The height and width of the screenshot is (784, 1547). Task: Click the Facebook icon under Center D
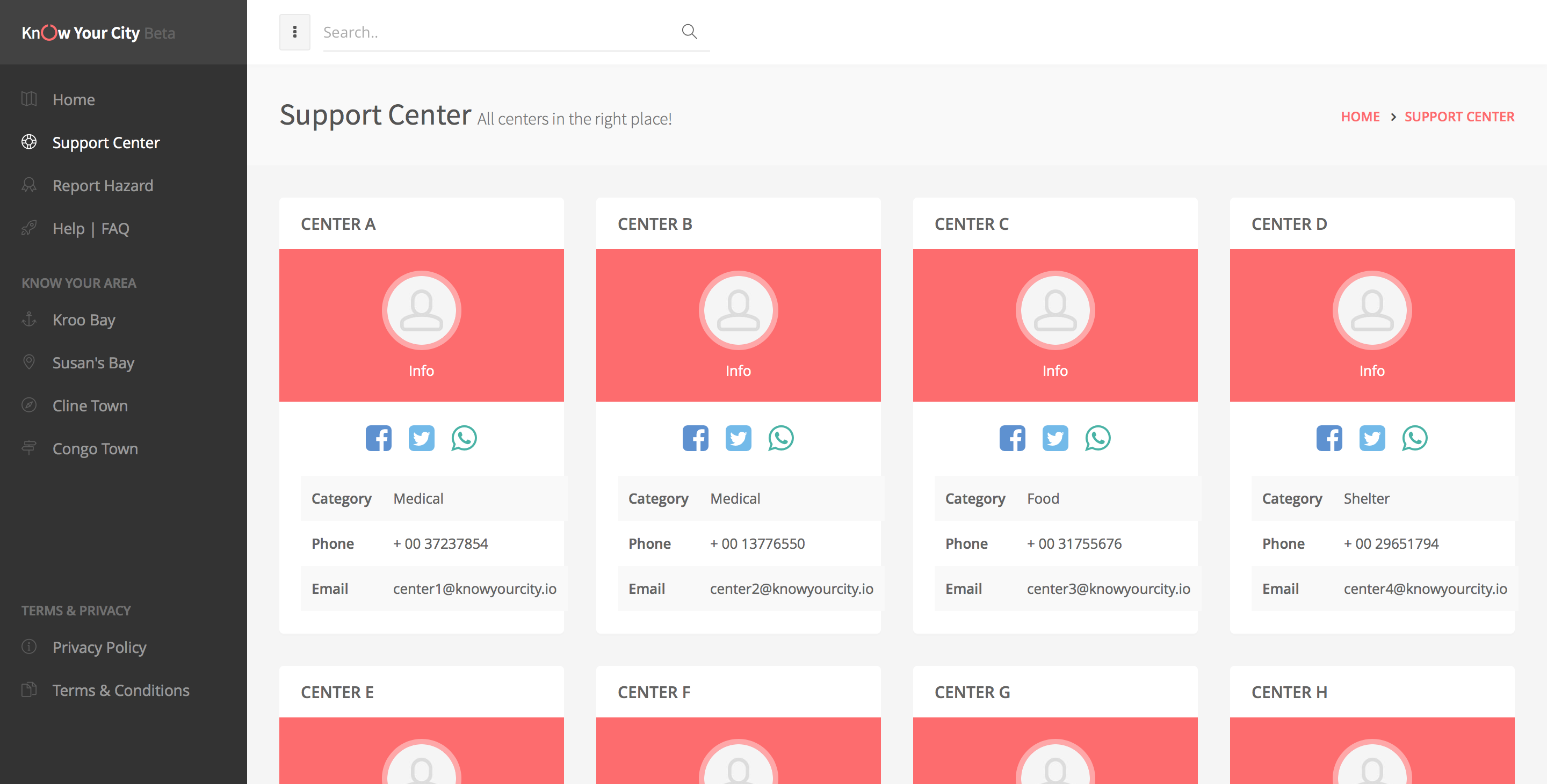[x=1329, y=438]
